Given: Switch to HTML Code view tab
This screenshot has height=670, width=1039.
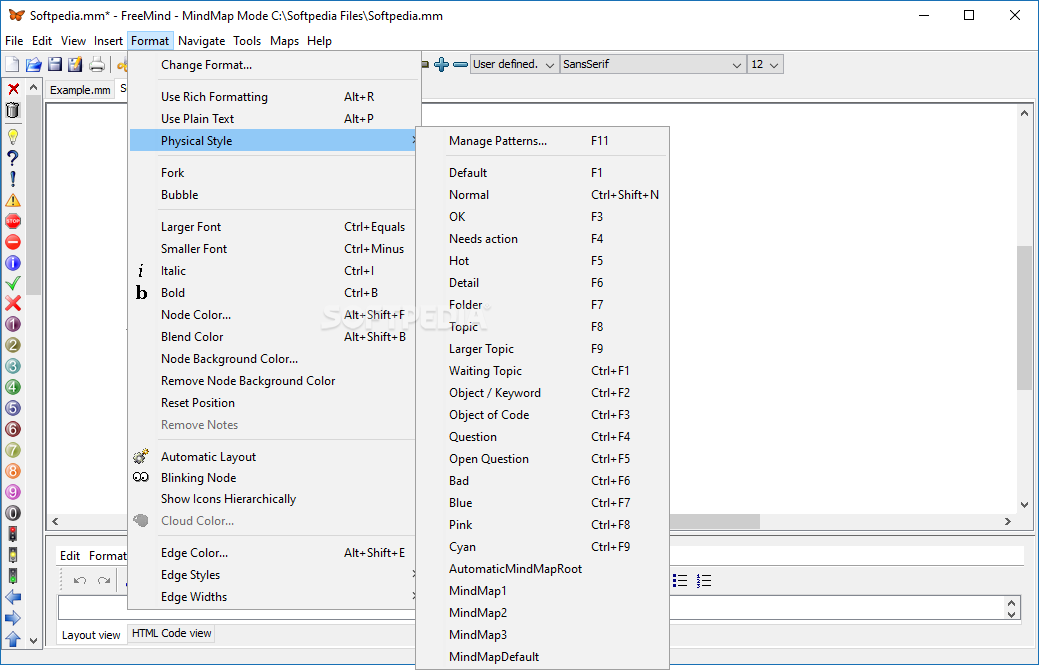Looking at the screenshot, I should coord(172,634).
